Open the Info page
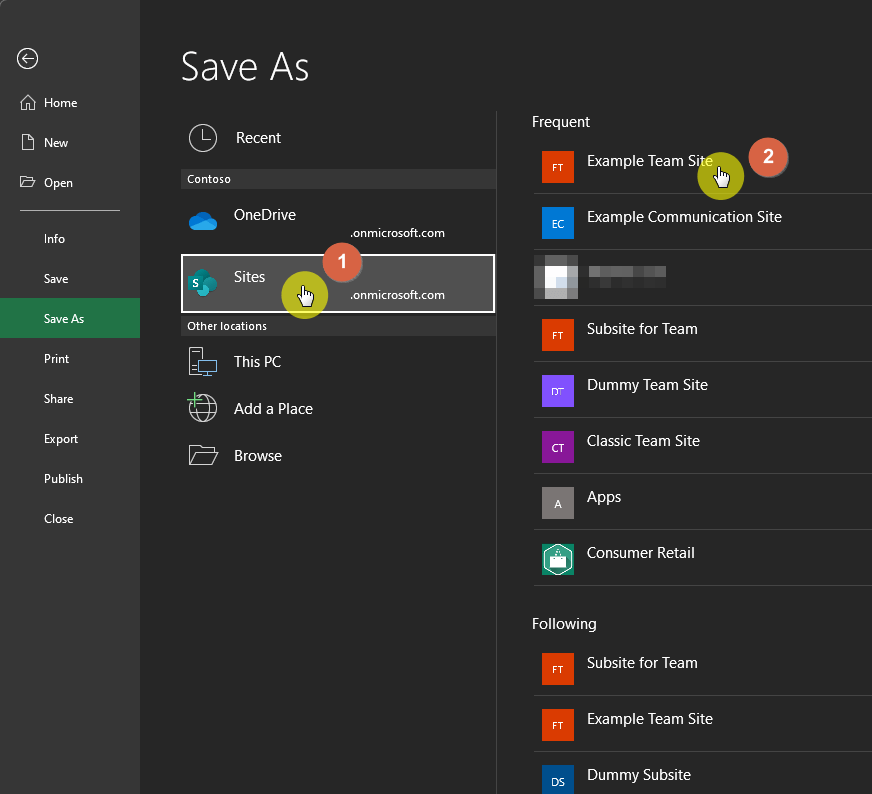This screenshot has width=872, height=794. point(70,239)
